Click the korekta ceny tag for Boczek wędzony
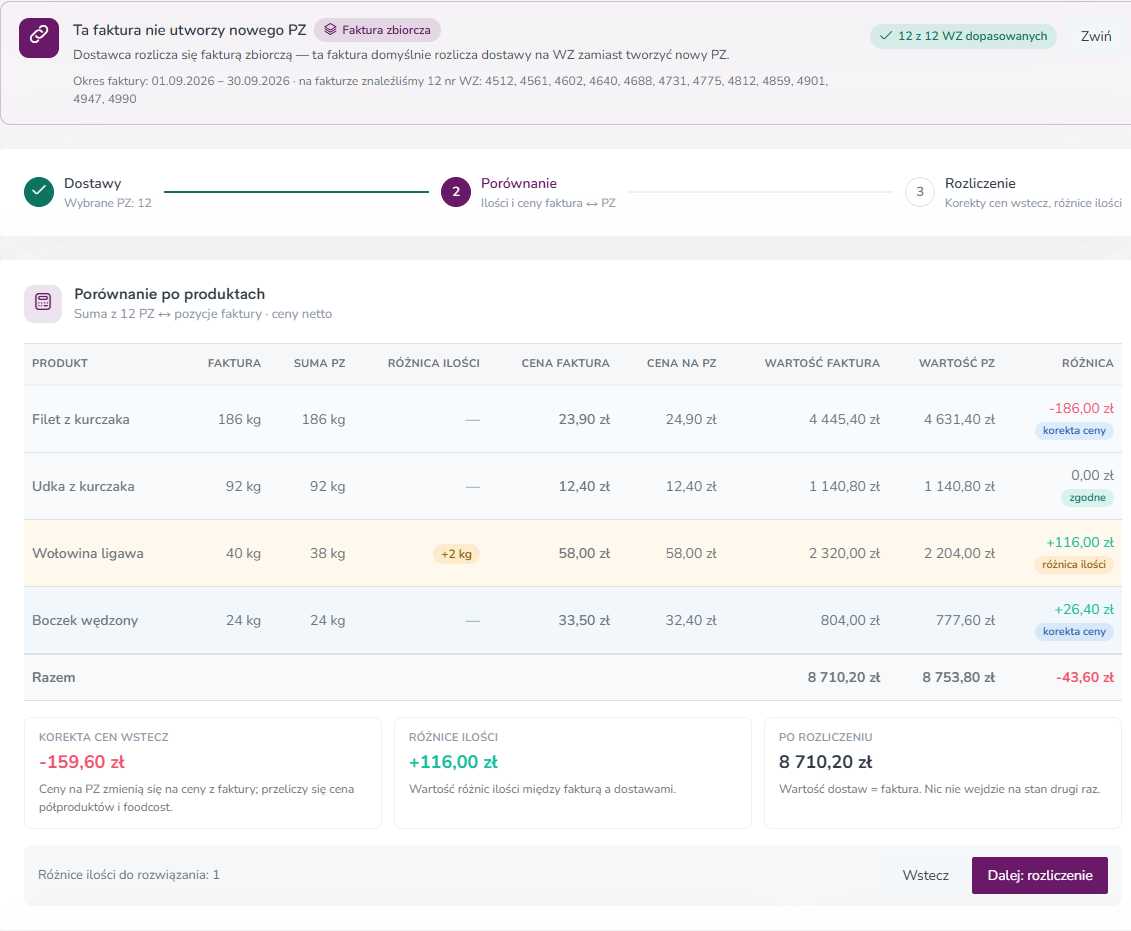The height and width of the screenshot is (931, 1131). coord(1074,632)
